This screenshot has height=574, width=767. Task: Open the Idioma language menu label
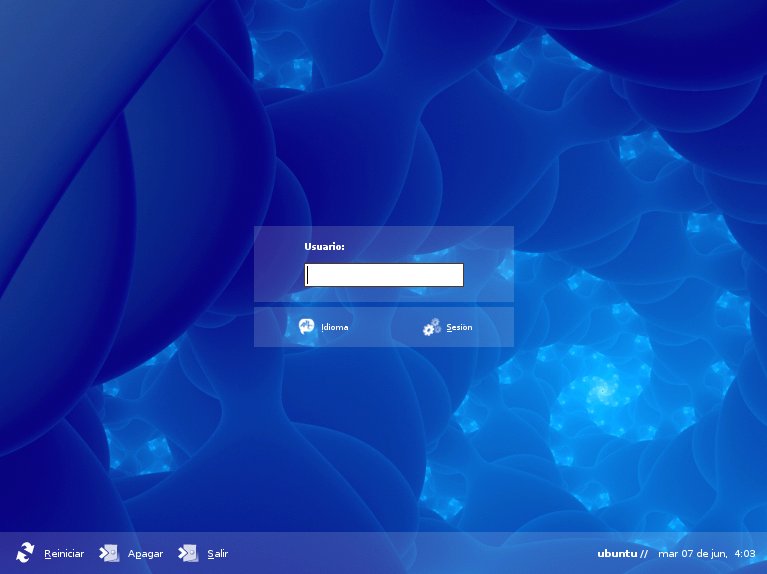(x=335, y=327)
